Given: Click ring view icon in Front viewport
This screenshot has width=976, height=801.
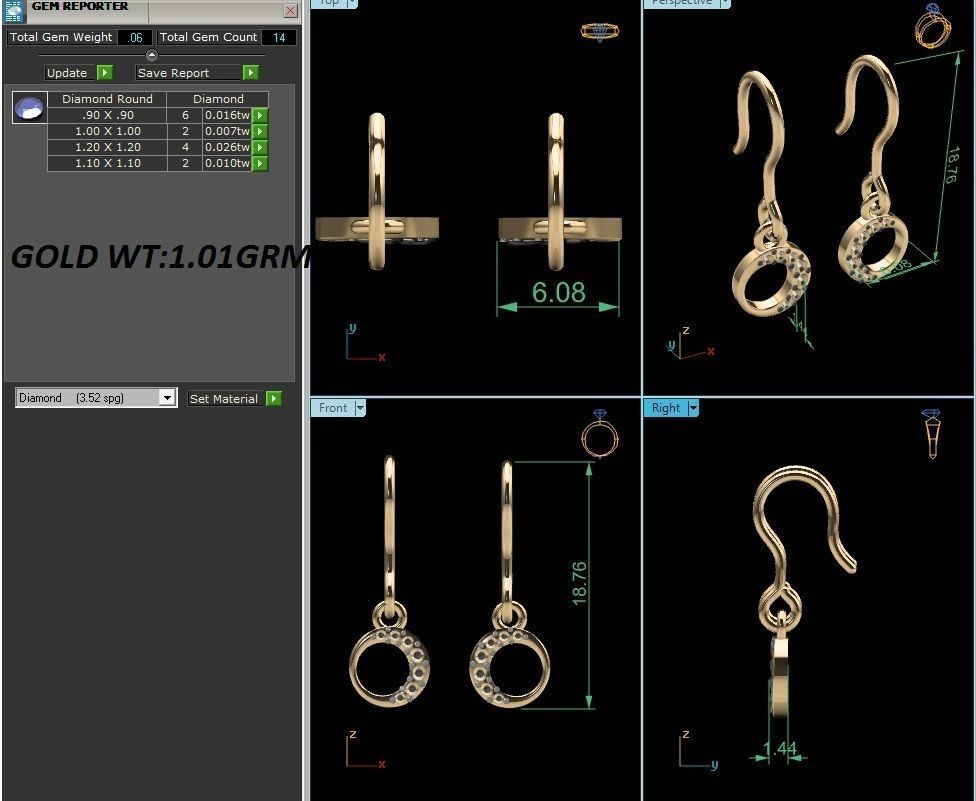Looking at the screenshot, I should click(599, 433).
